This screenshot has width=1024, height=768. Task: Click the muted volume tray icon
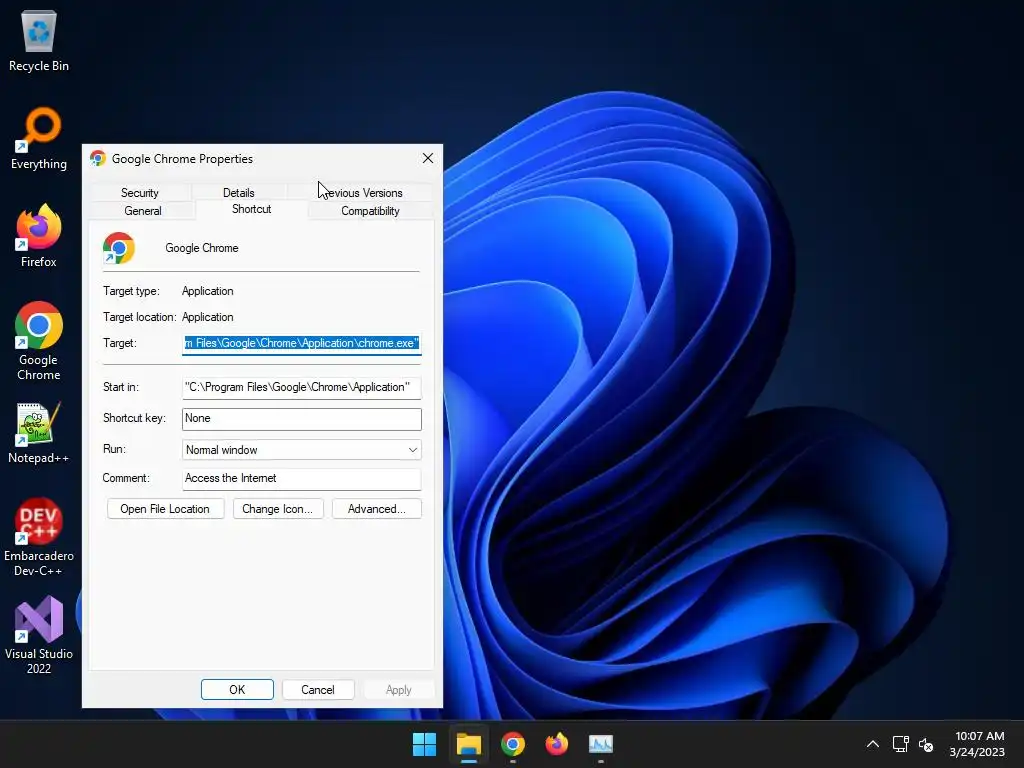pyautogui.click(x=926, y=744)
